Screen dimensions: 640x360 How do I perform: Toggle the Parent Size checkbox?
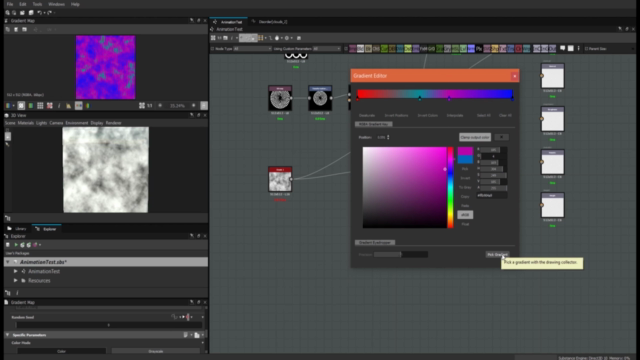(587, 49)
